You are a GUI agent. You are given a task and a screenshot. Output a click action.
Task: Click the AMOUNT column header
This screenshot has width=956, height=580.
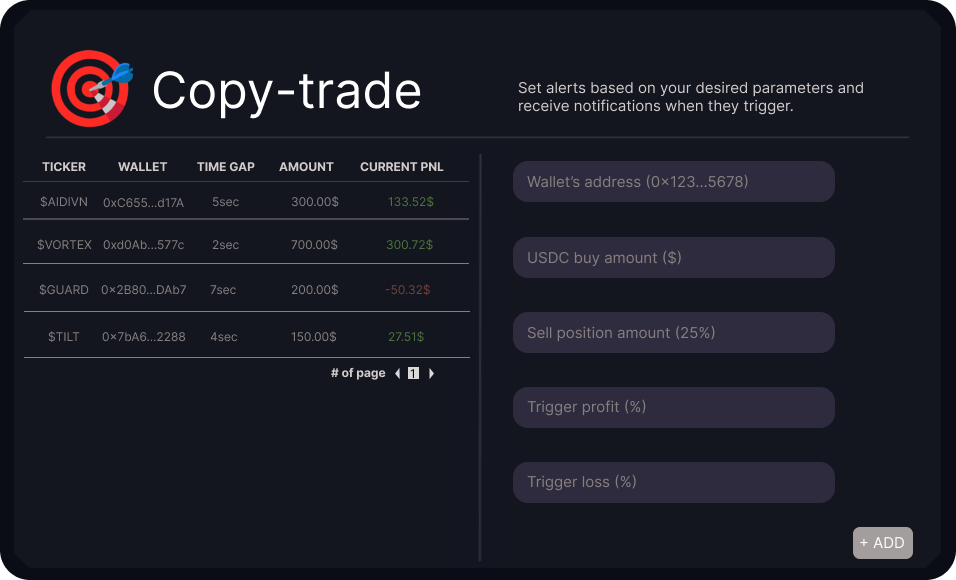click(306, 167)
